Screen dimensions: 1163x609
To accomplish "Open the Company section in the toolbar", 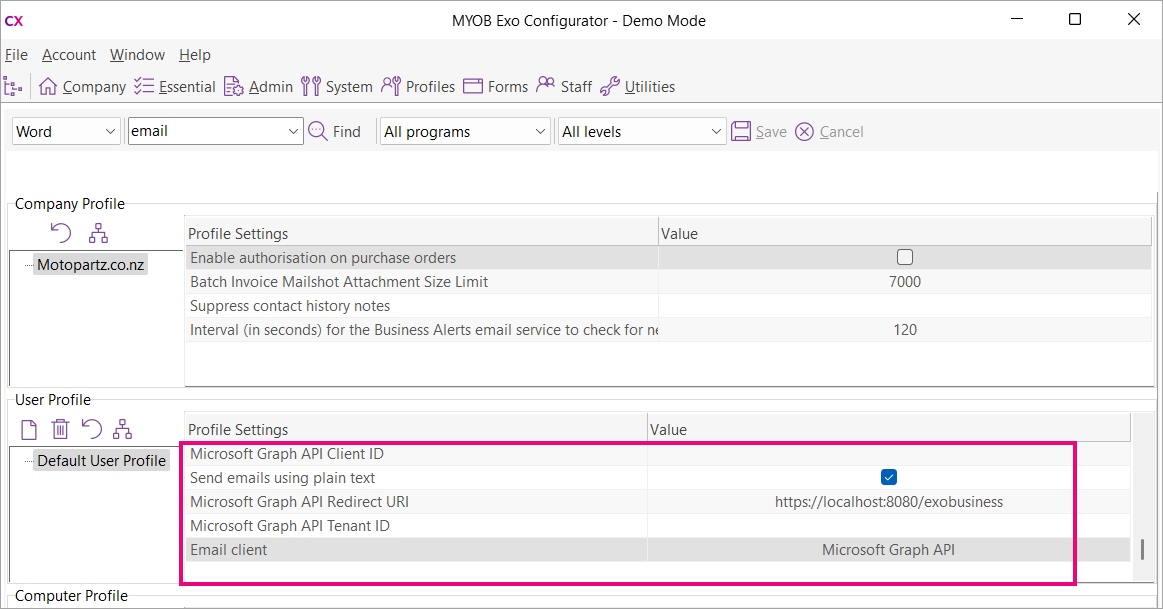I will pyautogui.click(x=82, y=86).
